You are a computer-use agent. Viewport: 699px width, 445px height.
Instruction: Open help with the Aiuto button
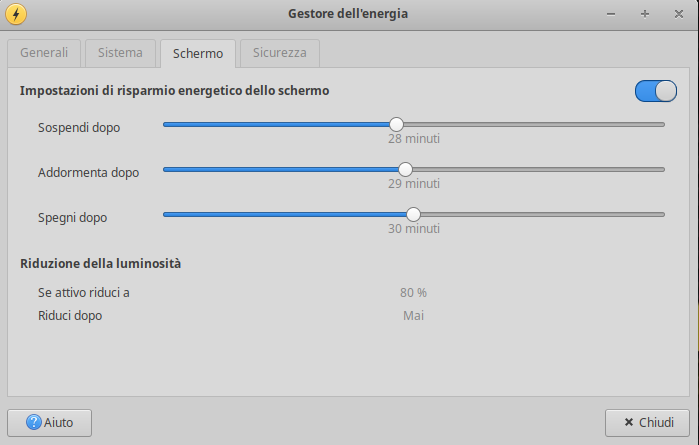pyautogui.click(x=49, y=423)
